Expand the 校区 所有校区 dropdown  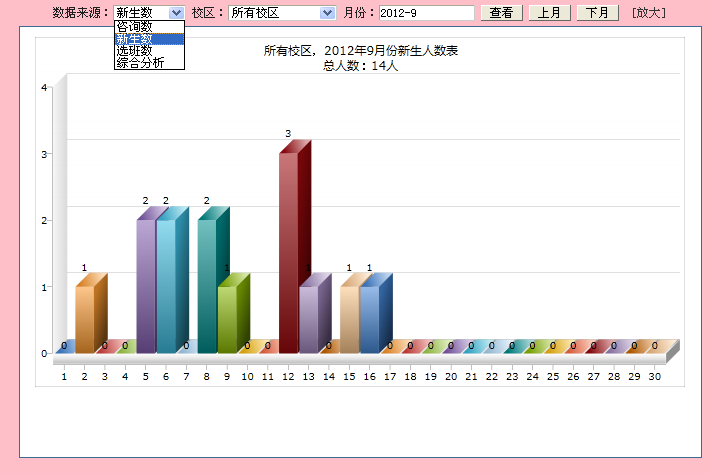tap(327, 13)
